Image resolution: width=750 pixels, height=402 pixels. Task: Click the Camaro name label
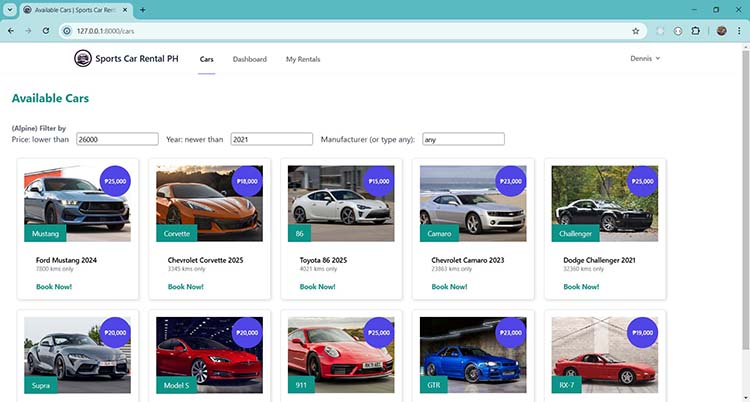coord(439,234)
